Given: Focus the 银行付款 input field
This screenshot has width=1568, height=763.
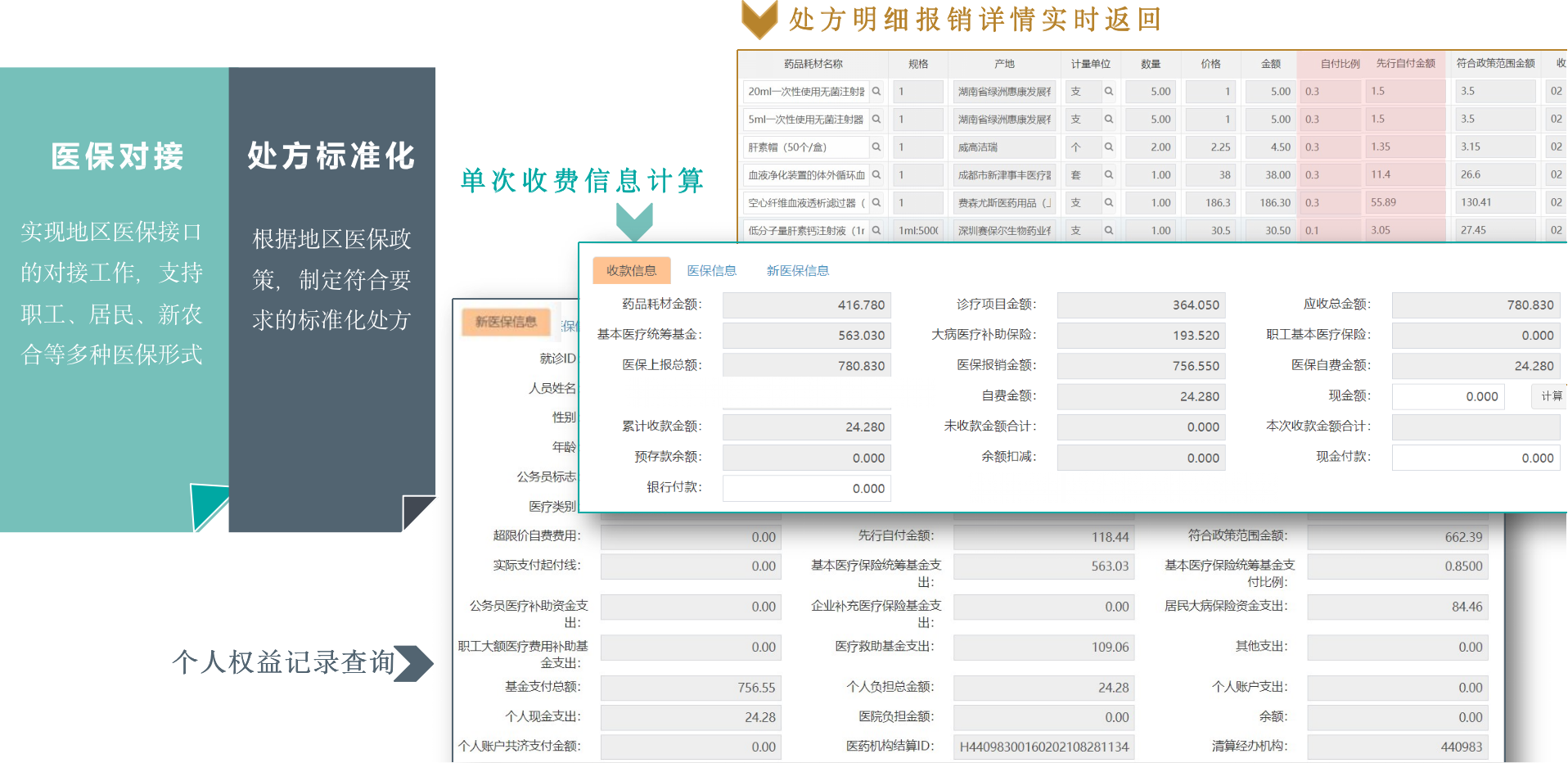Looking at the screenshot, I should point(806,489).
